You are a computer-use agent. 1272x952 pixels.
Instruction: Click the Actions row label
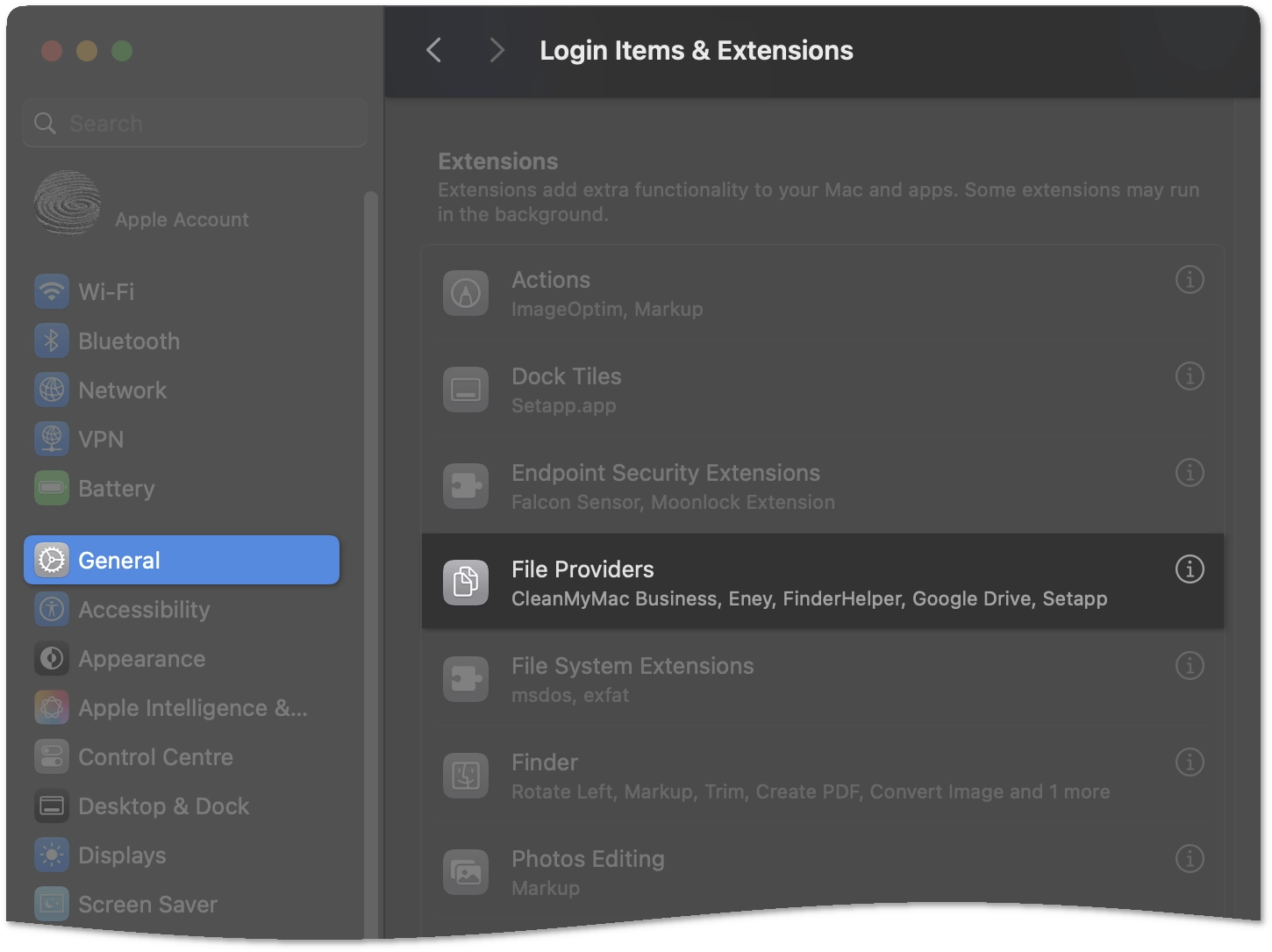(551, 280)
